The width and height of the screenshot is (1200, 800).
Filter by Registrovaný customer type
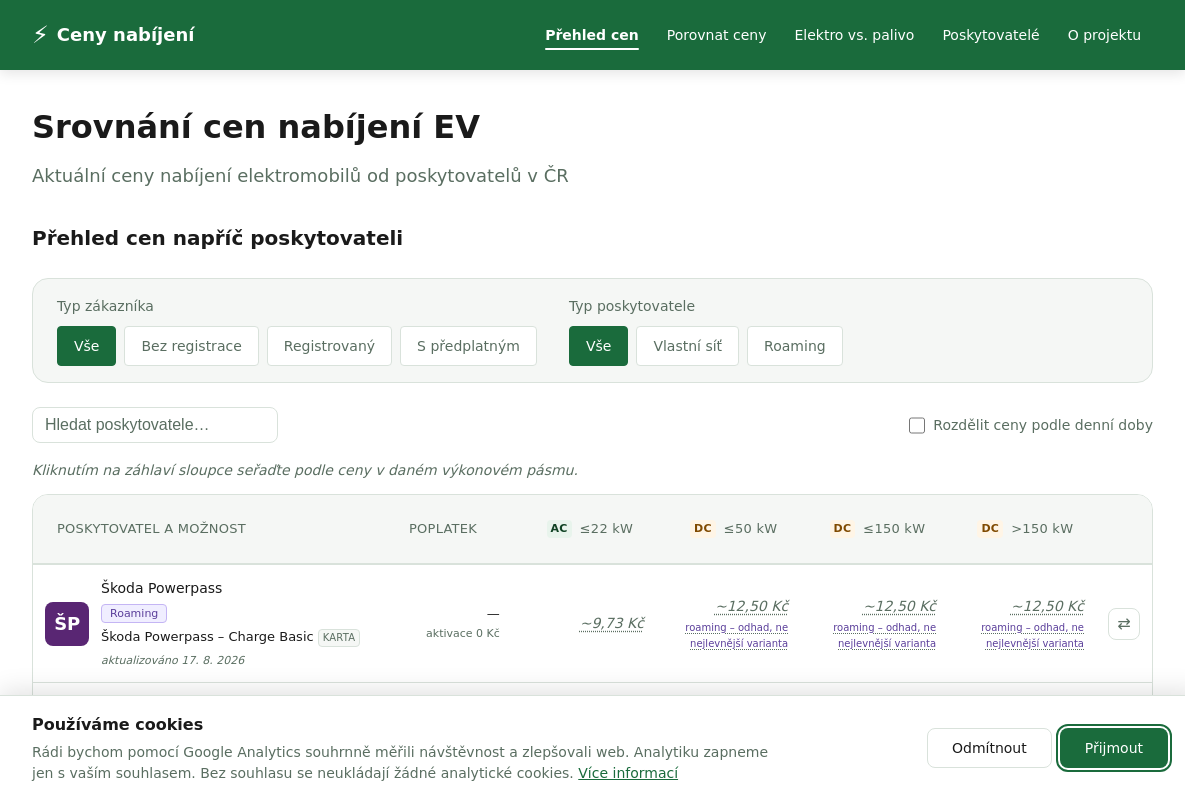point(329,346)
